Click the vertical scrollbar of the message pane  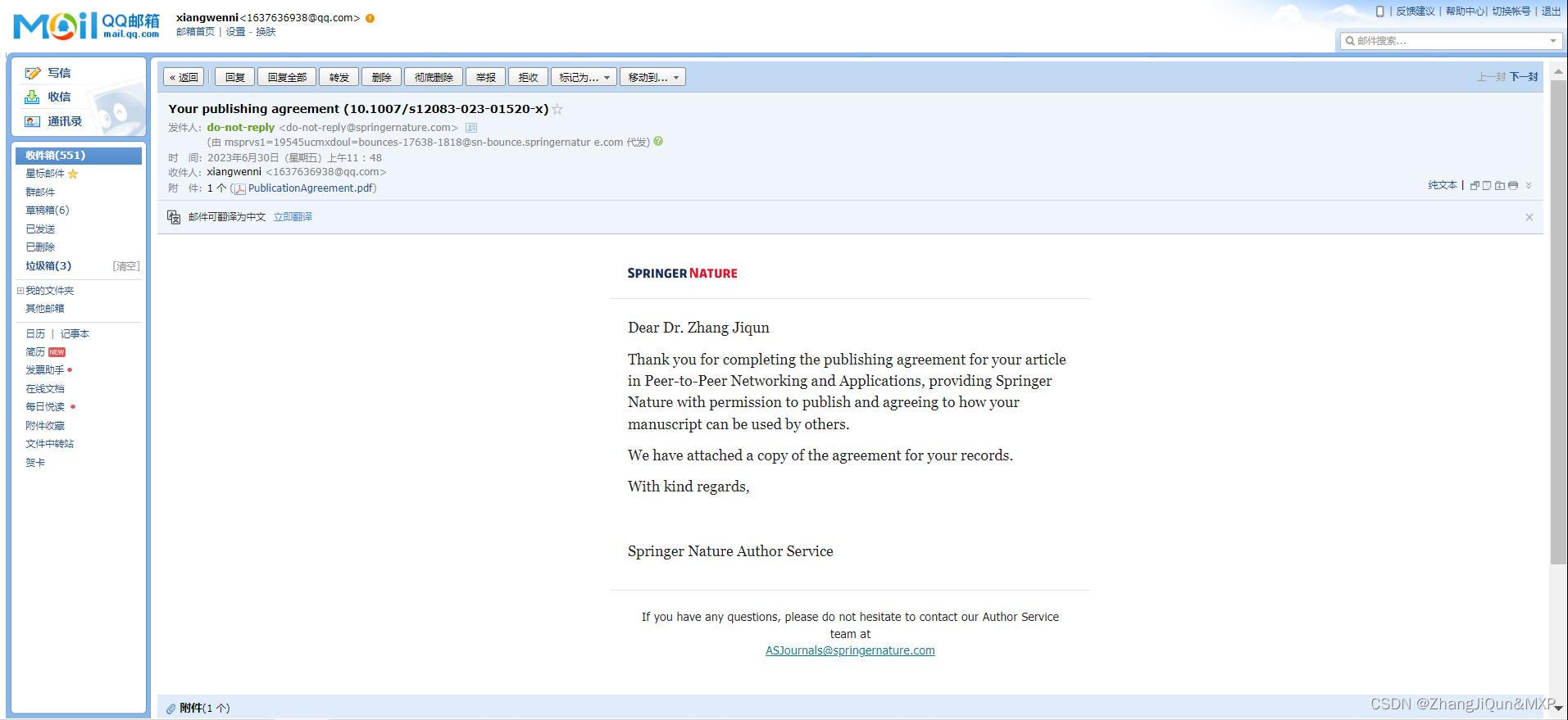pyautogui.click(x=1558, y=322)
